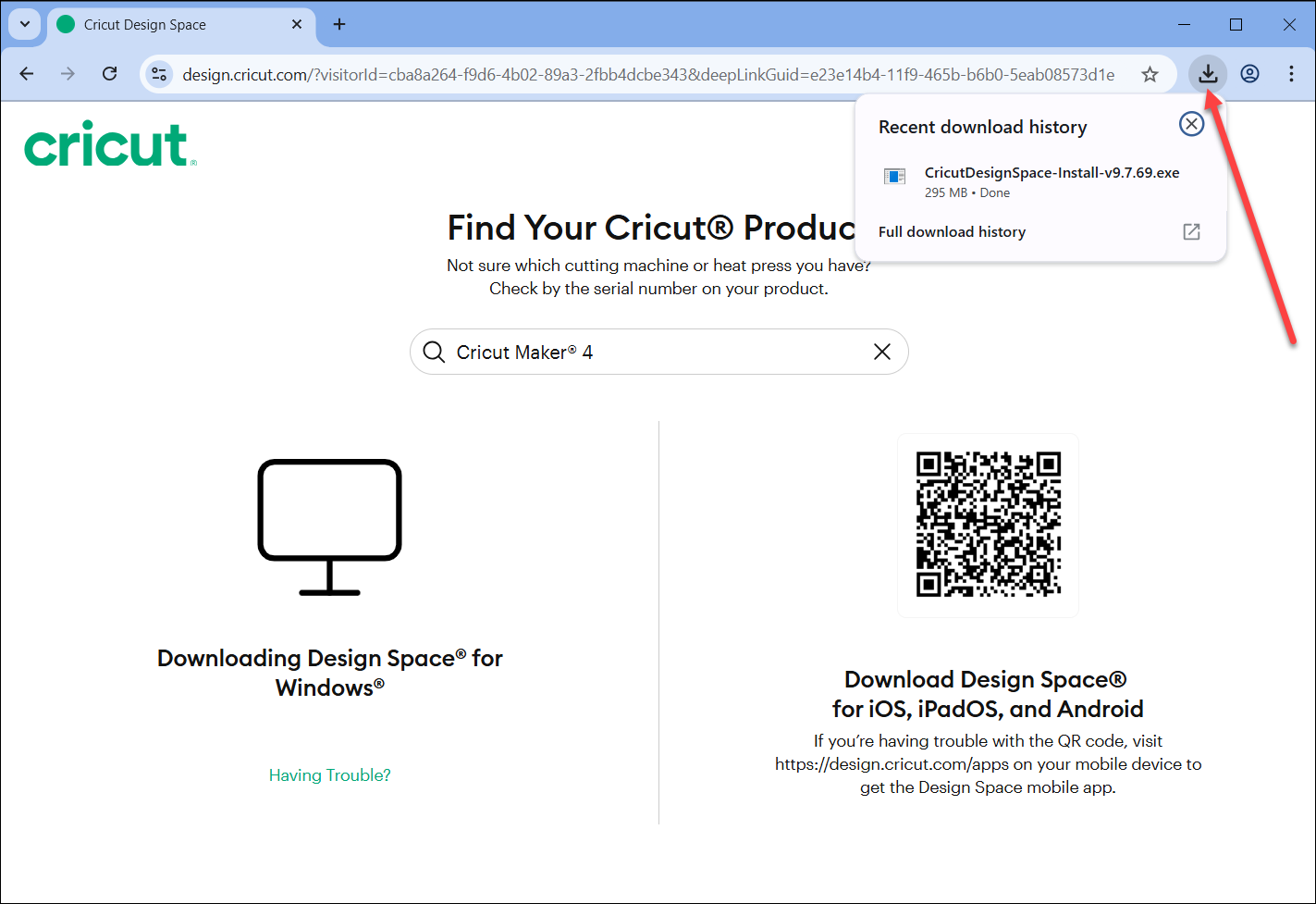Open a new browser tab
This screenshot has height=904, width=1316.
pyautogui.click(x=338, y=24)
